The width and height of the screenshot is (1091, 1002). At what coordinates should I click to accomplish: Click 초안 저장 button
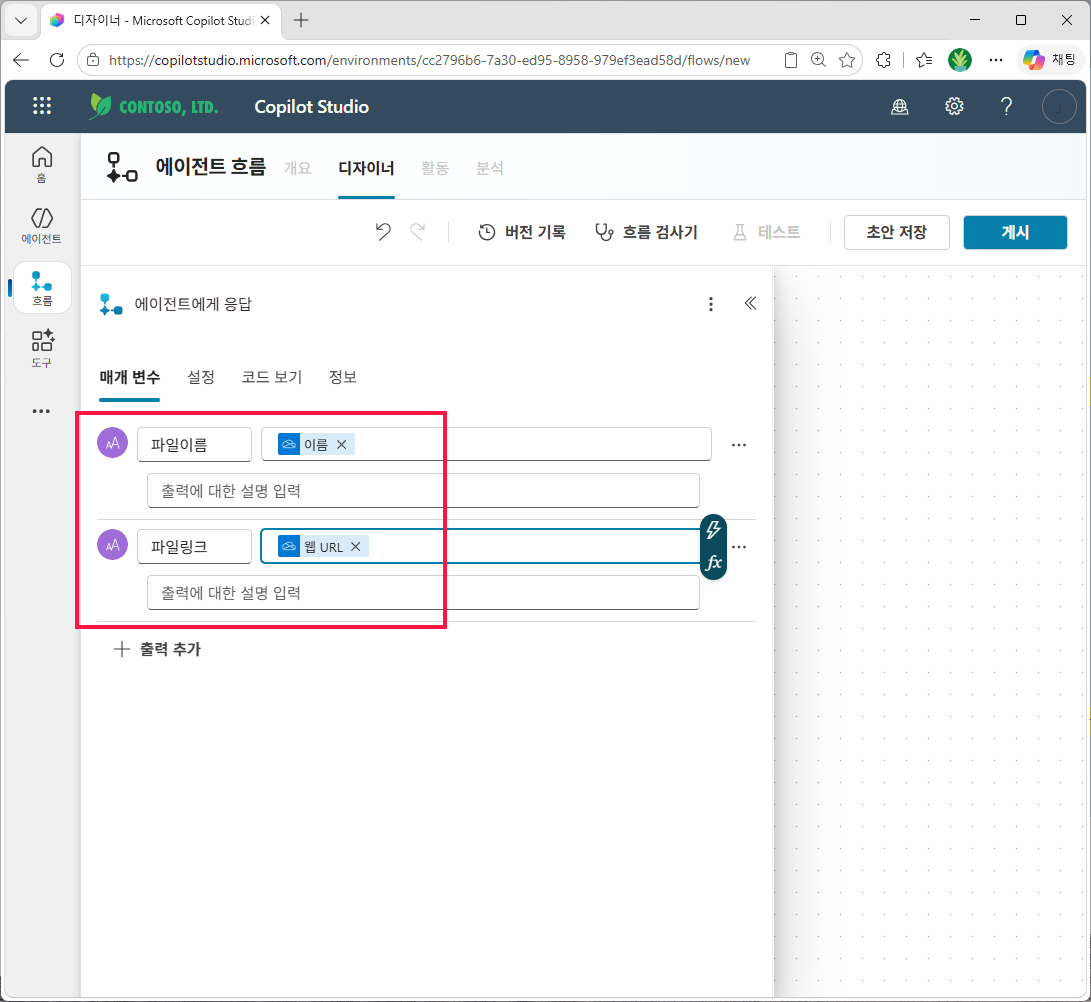coord(896,232)
